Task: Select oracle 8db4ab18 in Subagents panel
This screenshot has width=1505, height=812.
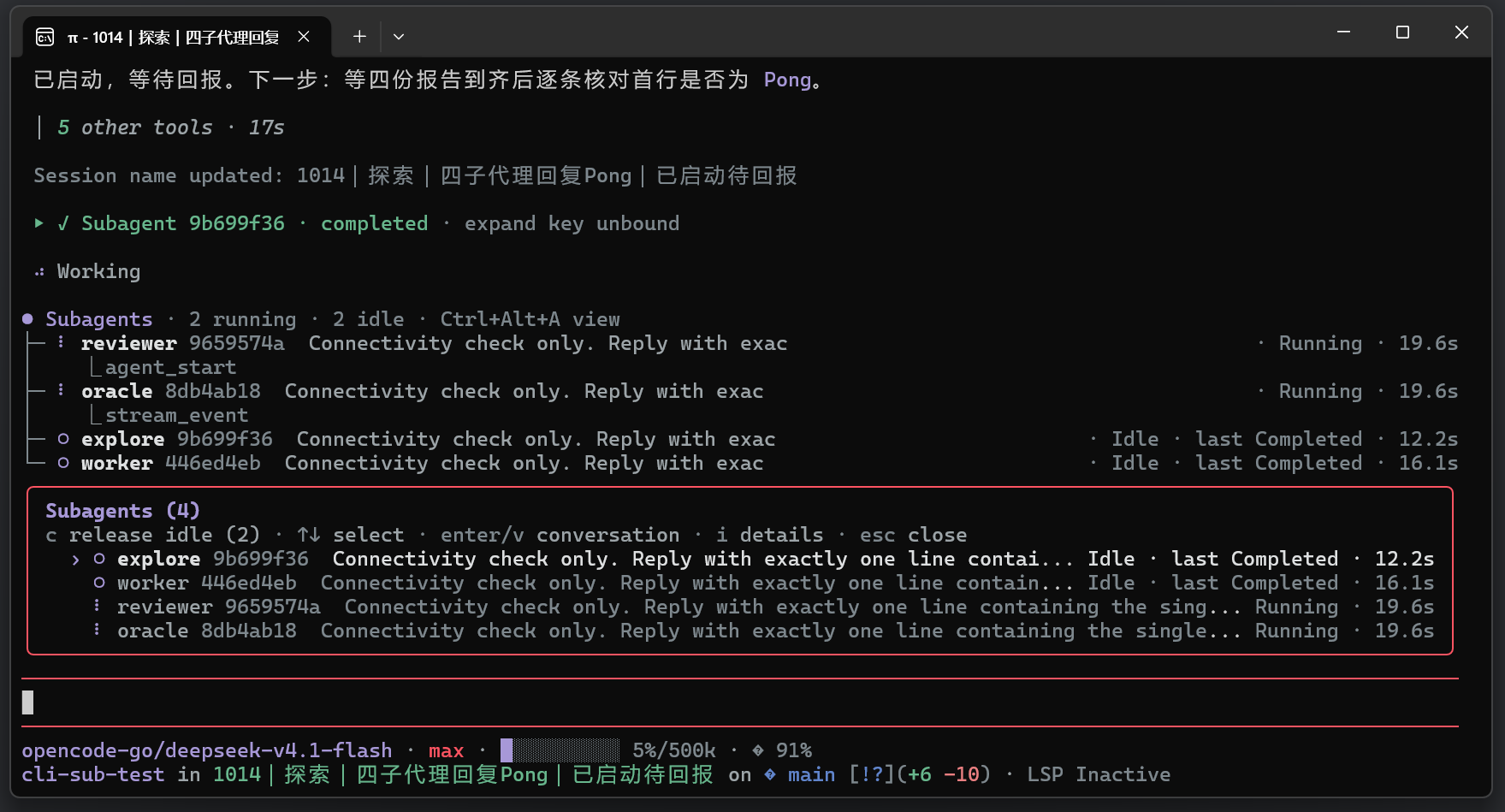Action: pyautogui.click(x=740, y=631)
